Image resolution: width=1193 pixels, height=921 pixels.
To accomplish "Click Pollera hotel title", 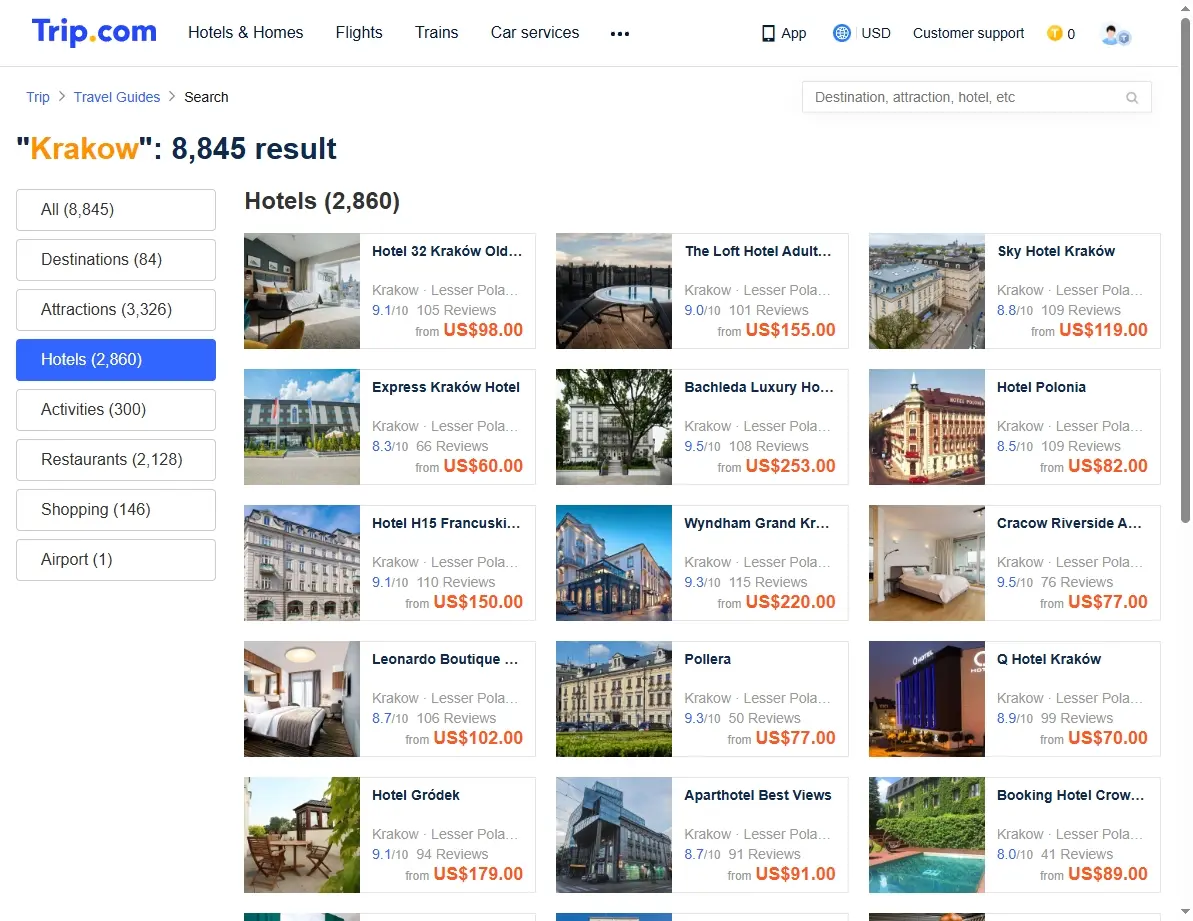I will pyautogui.click(x=708, y=660).
